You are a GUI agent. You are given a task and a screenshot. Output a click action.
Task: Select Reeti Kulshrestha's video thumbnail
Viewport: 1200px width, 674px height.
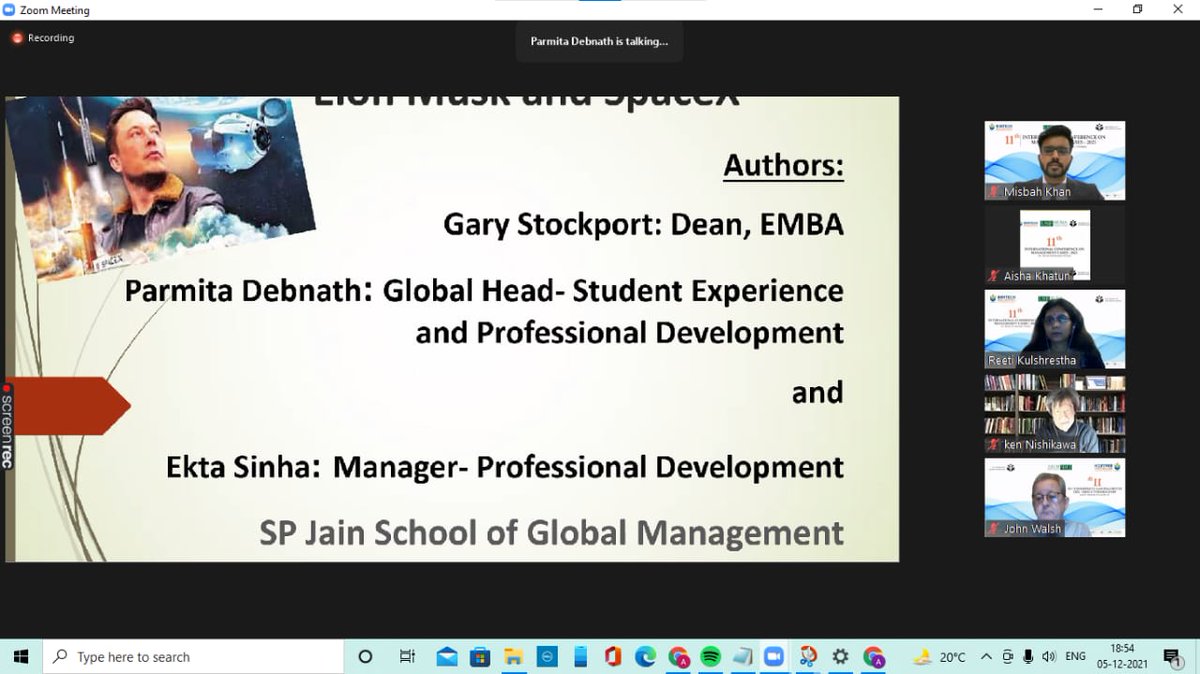(1055, 329)
